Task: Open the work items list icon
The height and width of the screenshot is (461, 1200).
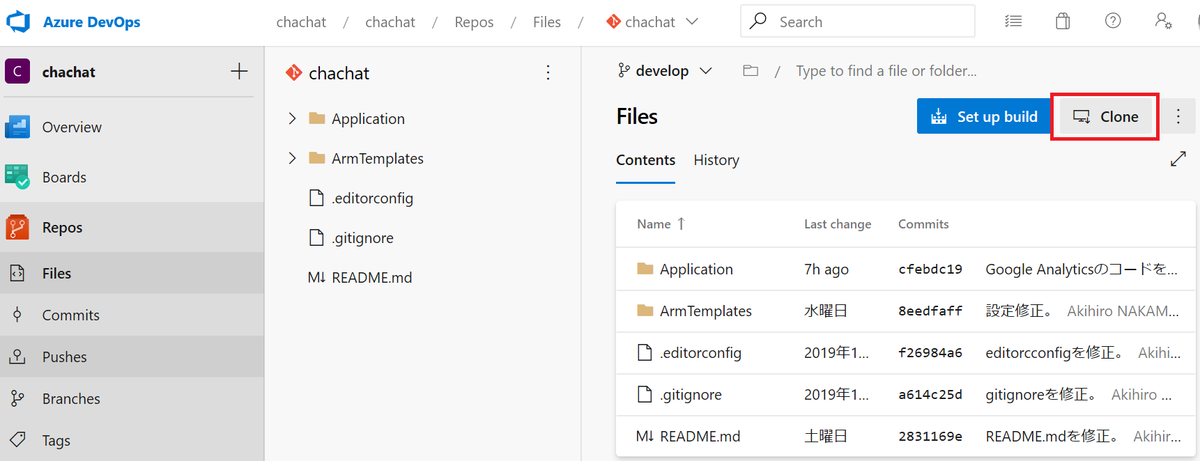Action: click(x=1013, y=21)
